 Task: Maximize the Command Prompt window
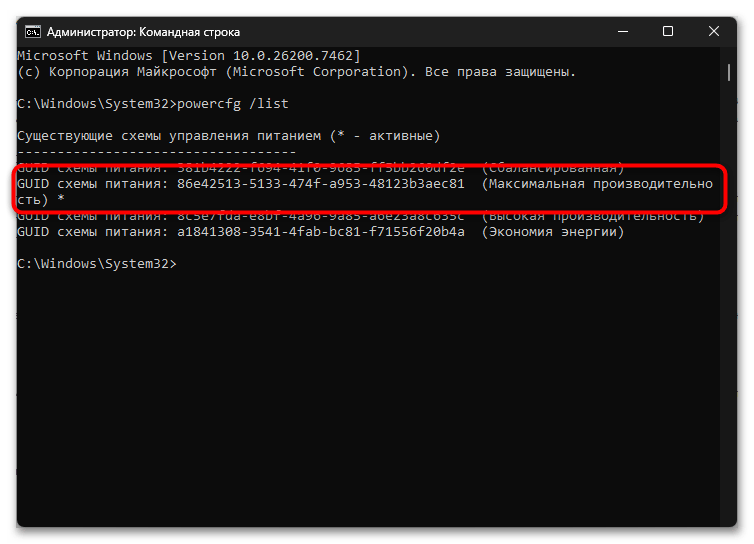667,32
